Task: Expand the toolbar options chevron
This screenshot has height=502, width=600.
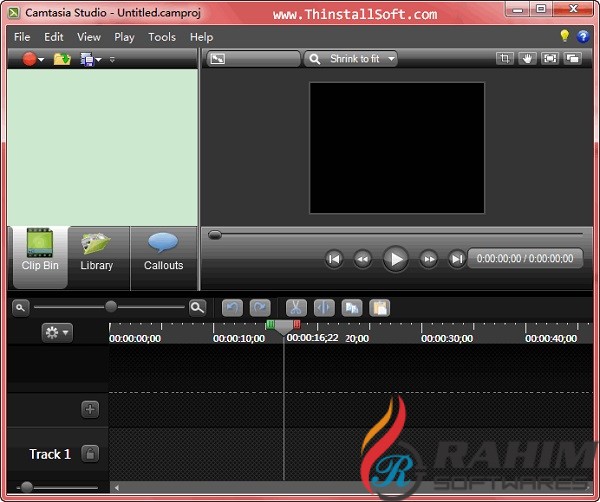Action: click(x=112, y=60)
